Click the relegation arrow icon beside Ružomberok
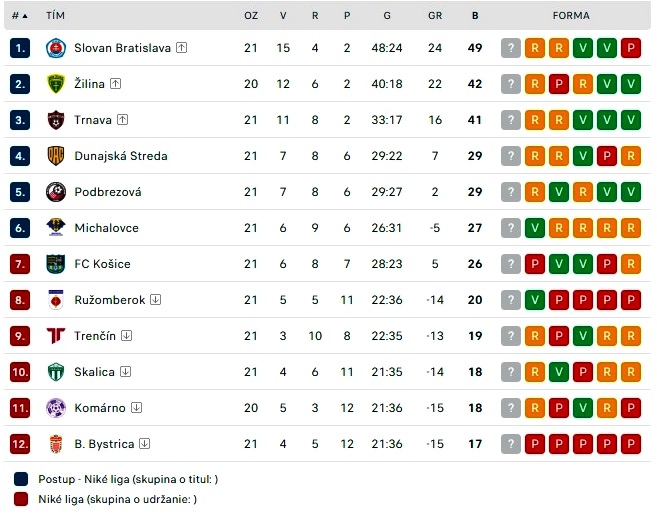The image size is (657, 515). [x=155, y=300]
